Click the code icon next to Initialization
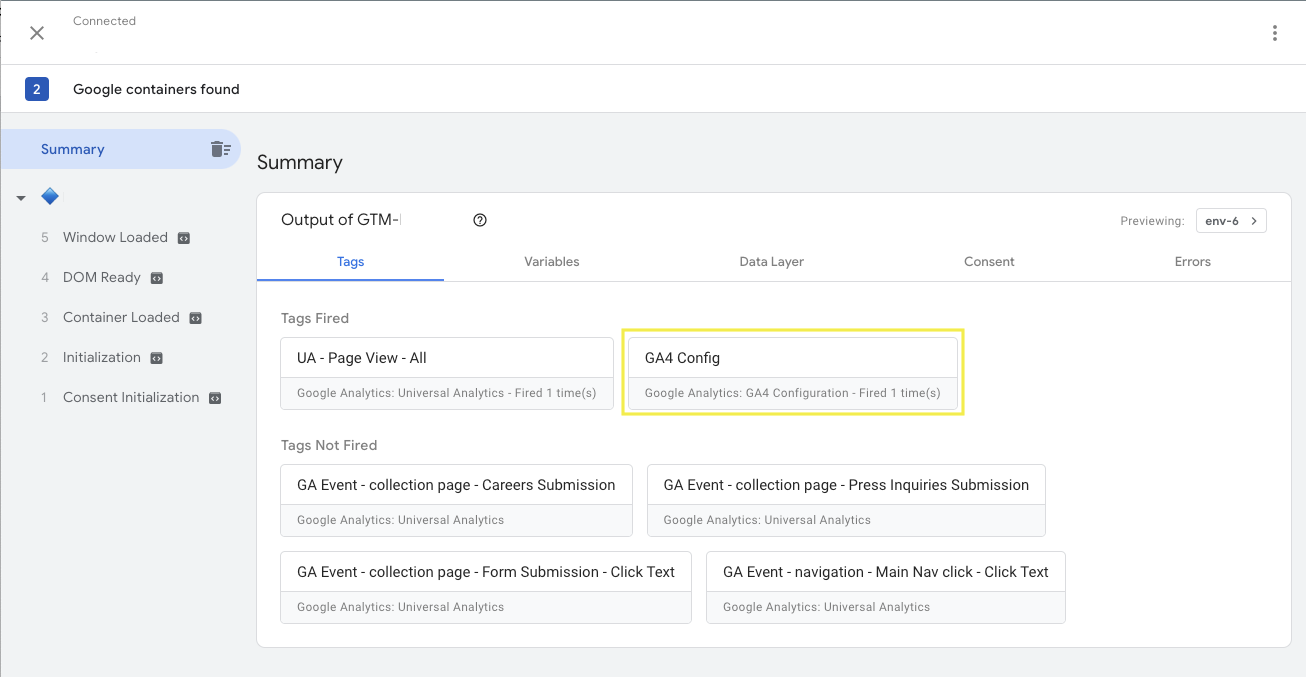 click(x=157, y=358)
